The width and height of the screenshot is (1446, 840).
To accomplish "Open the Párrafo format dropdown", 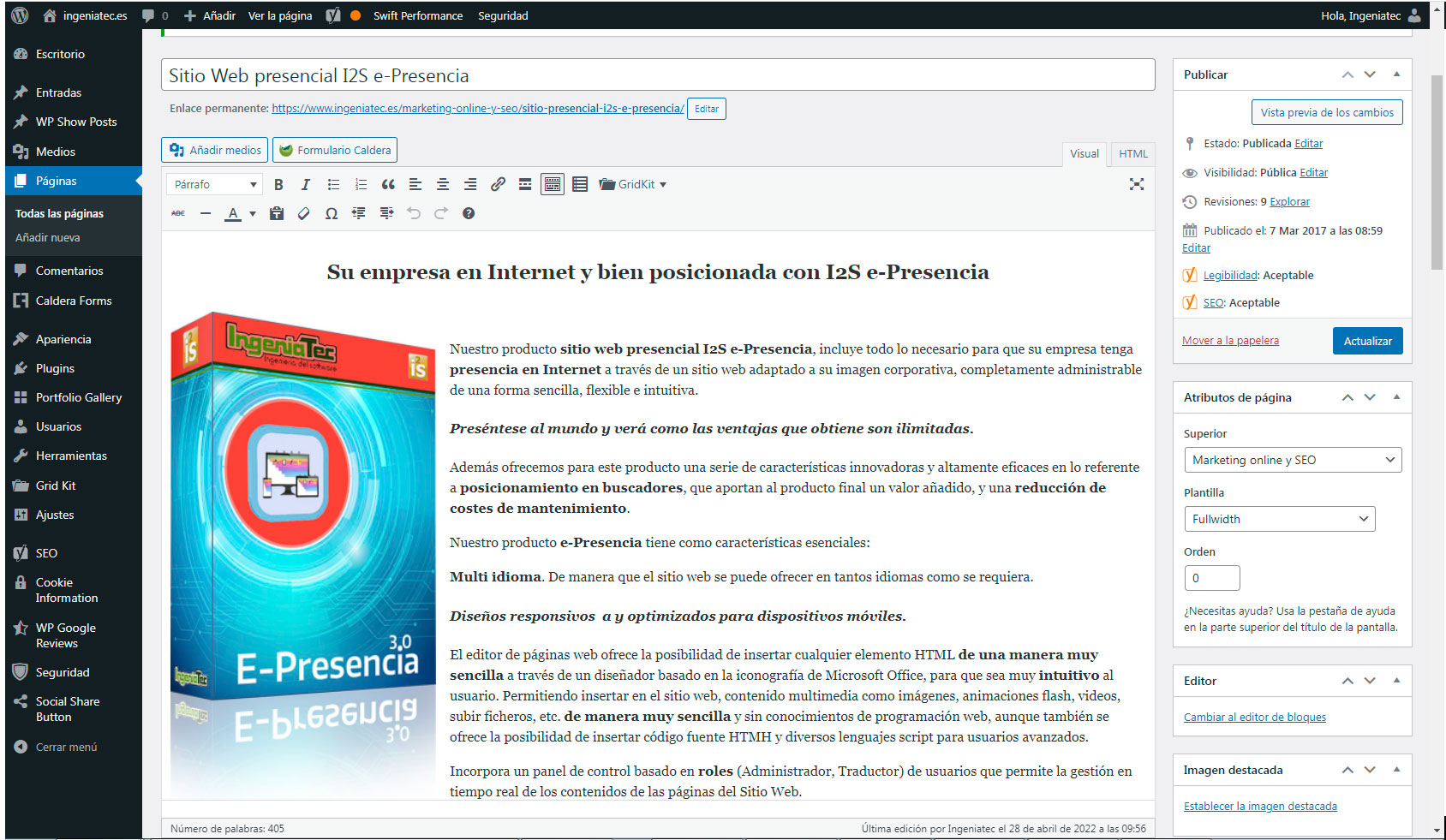I will click(214, 184).
